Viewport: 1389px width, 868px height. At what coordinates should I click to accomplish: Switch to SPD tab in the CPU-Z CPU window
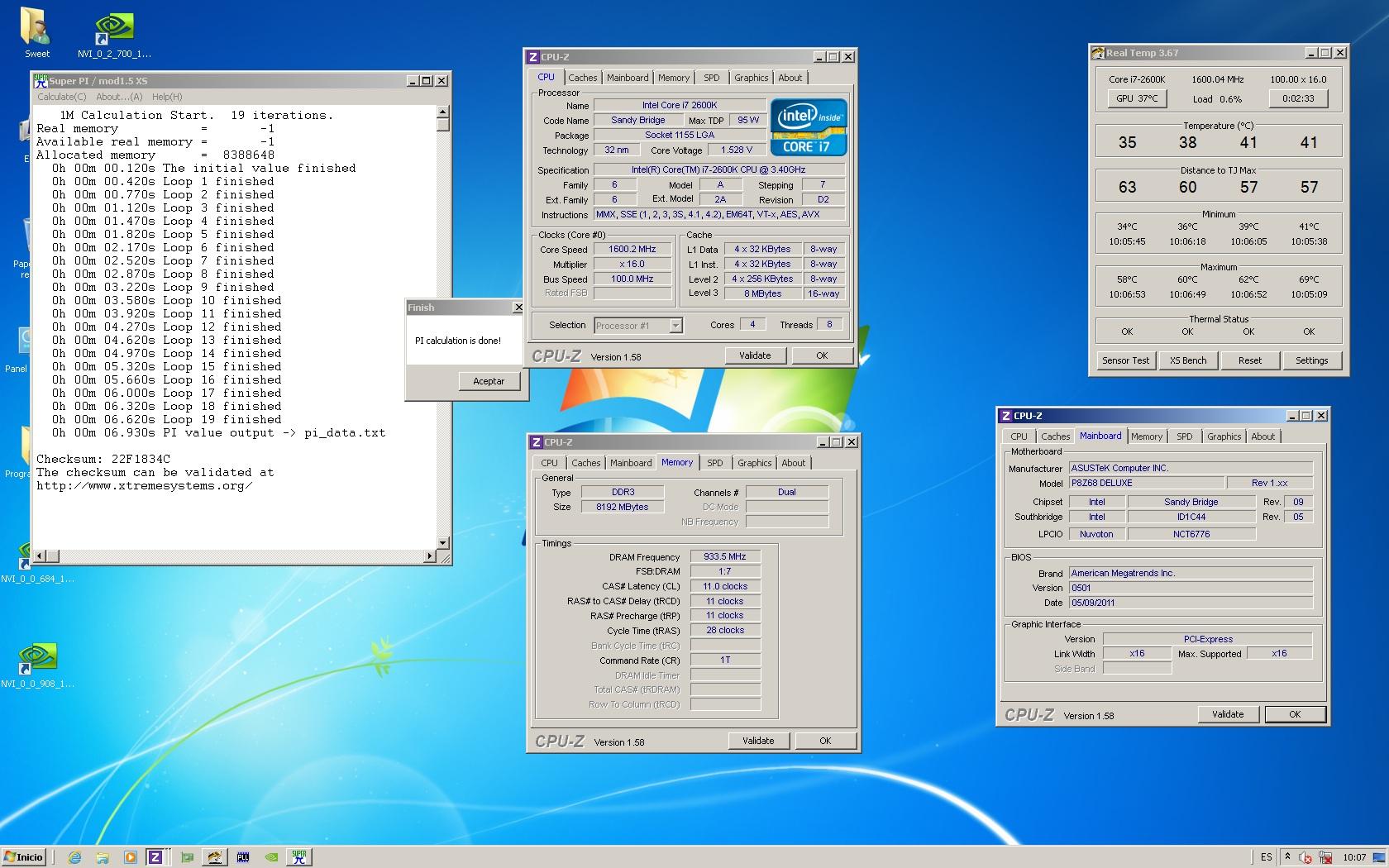(712, 78)
